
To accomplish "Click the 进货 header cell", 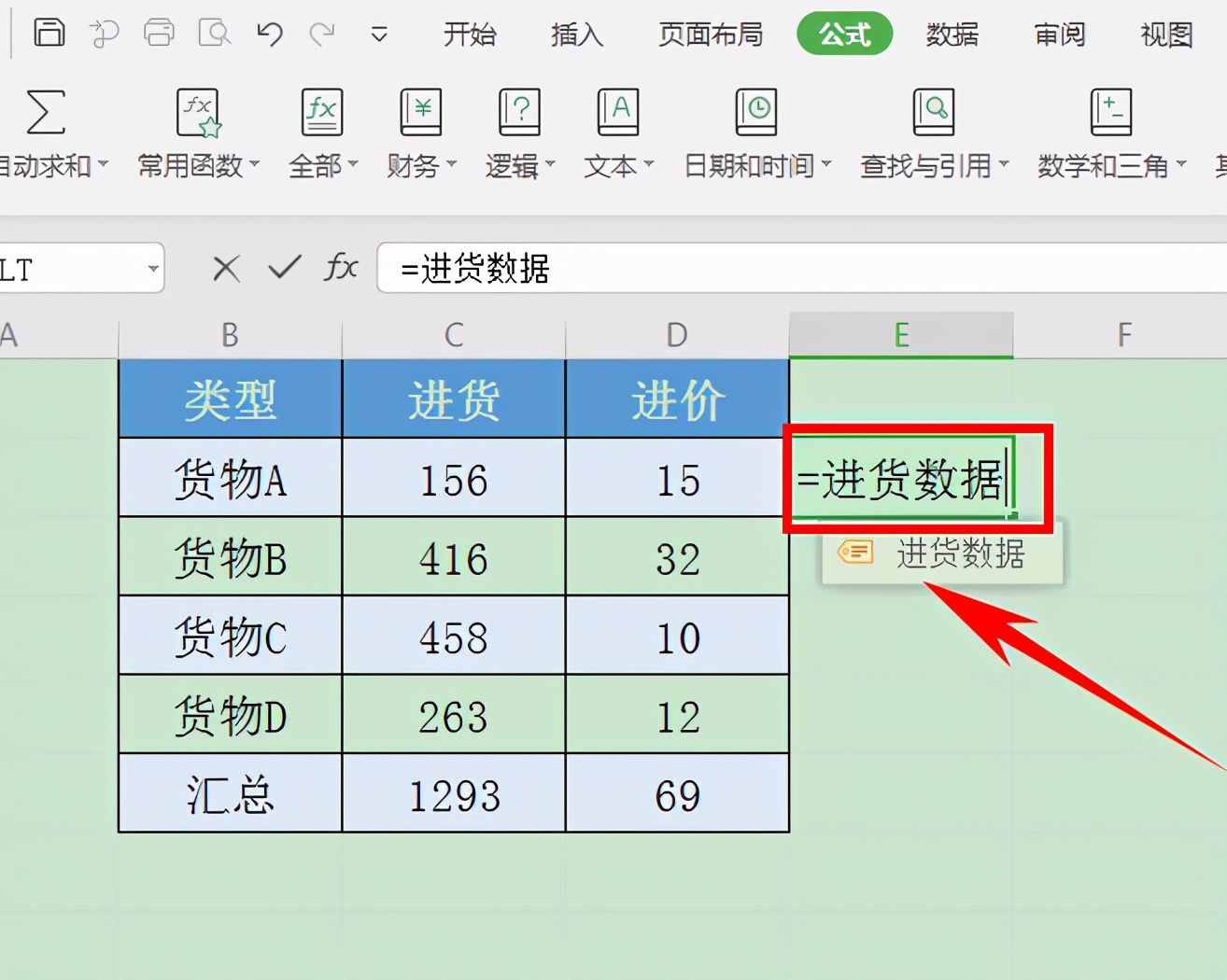I will 454,399.
